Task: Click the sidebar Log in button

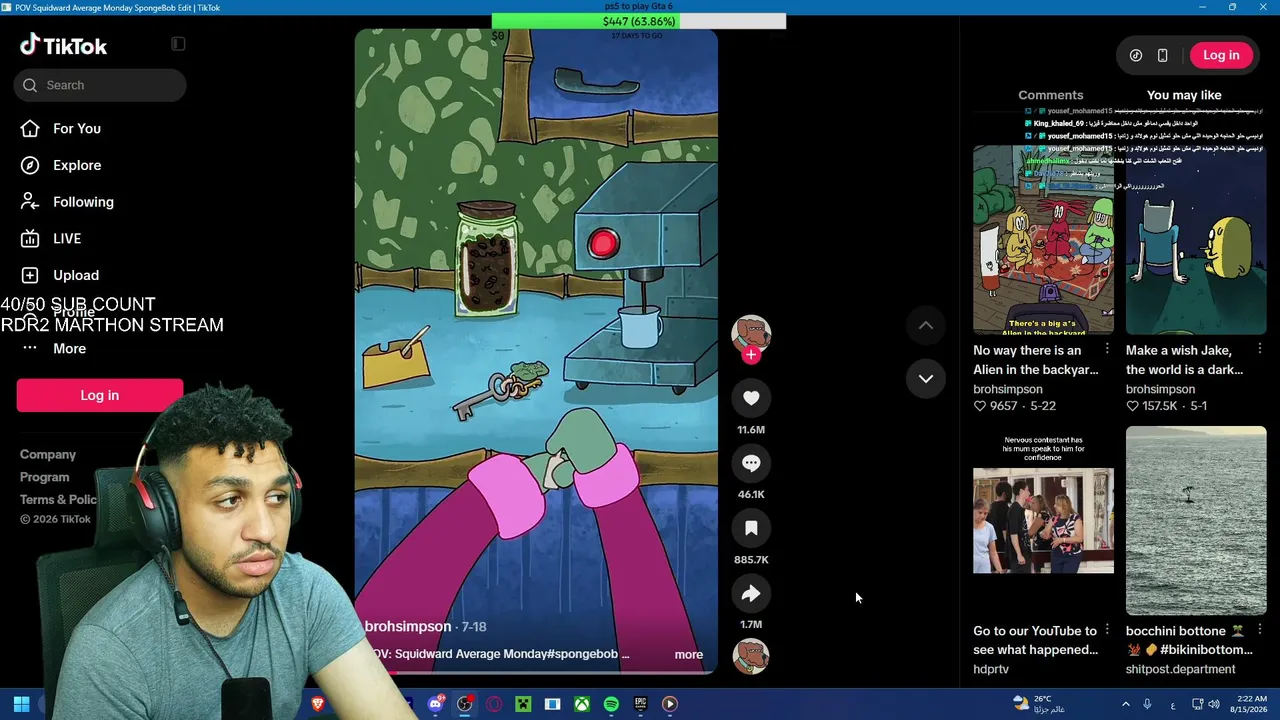Action: pyautogui.click(x=100, y=395)
